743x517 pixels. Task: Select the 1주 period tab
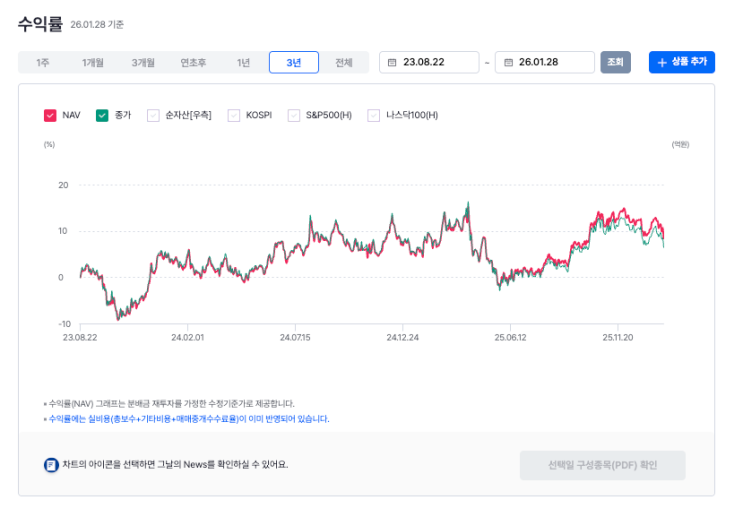click(x=43, y=63)
